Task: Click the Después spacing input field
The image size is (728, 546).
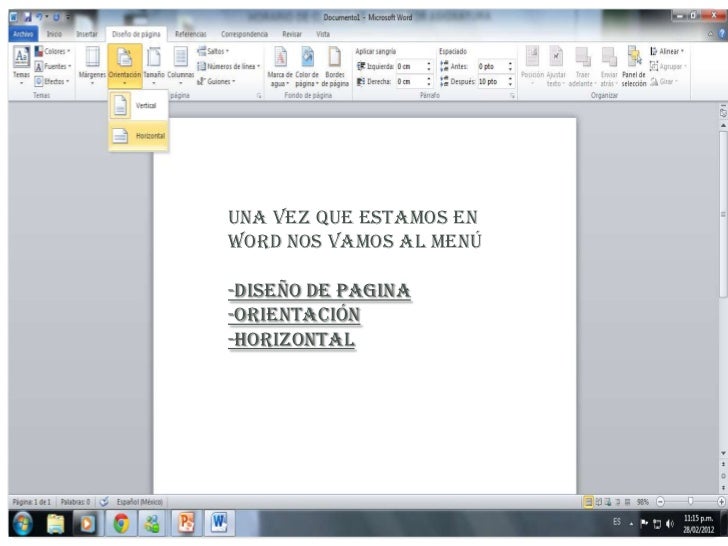Action: coord(492,81)
